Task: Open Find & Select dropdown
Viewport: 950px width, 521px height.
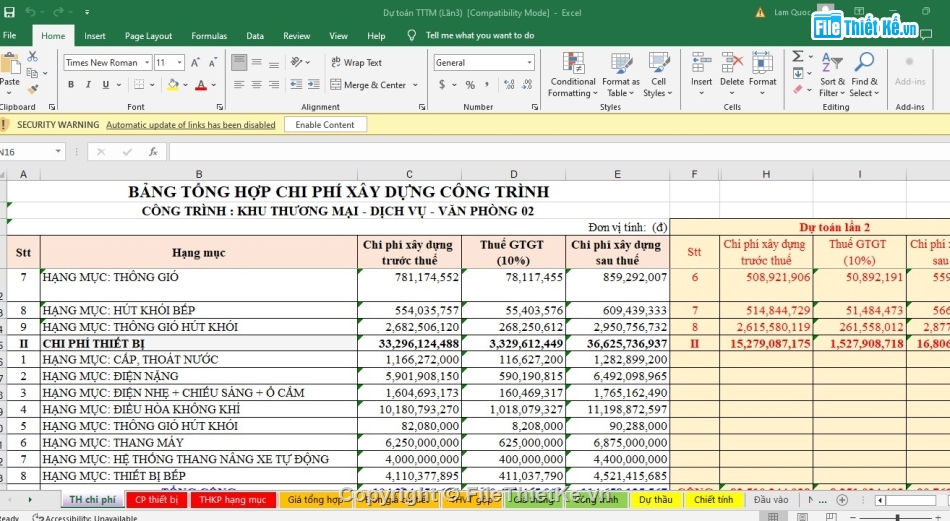Action: pos(865,75)
